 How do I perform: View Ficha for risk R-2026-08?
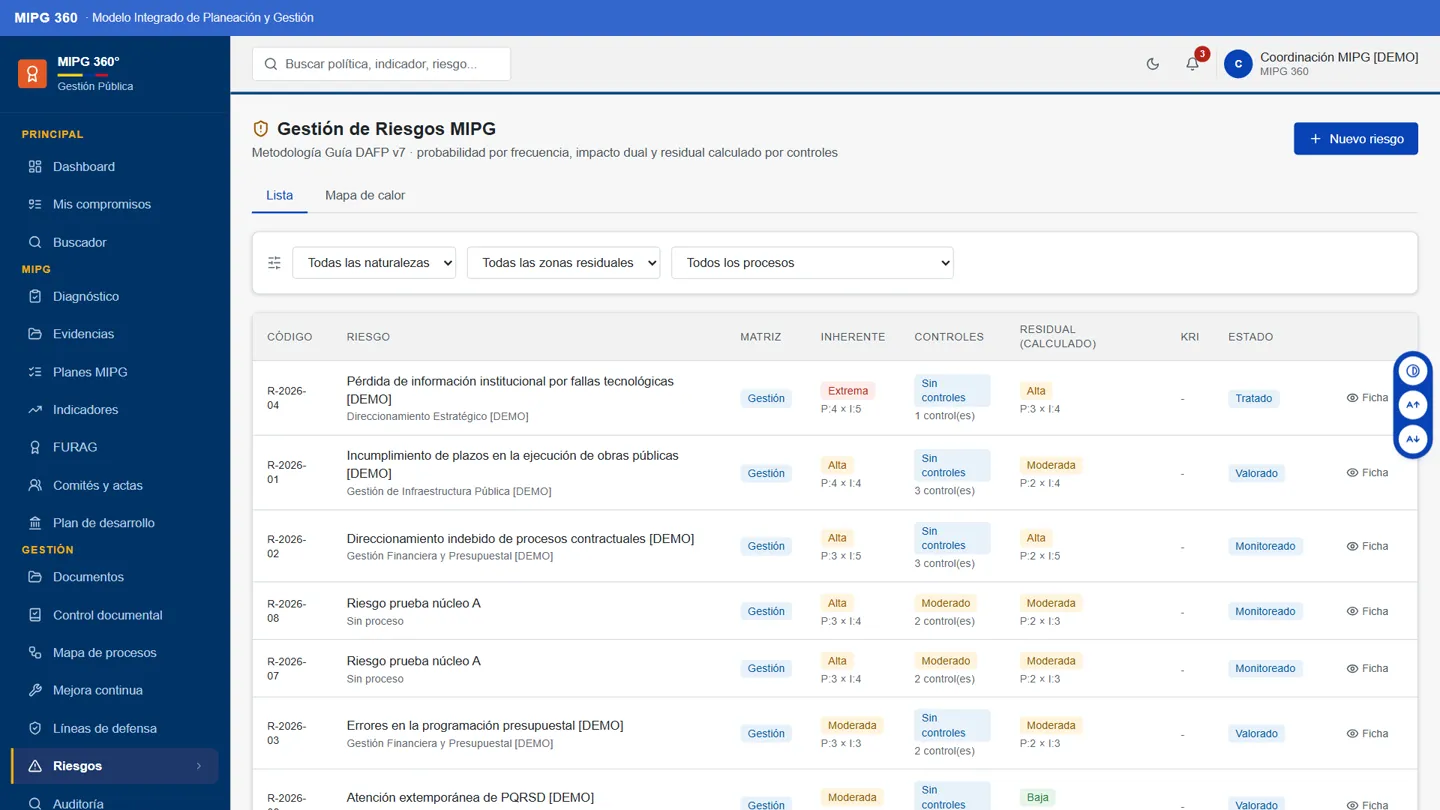pos(1367,611)
